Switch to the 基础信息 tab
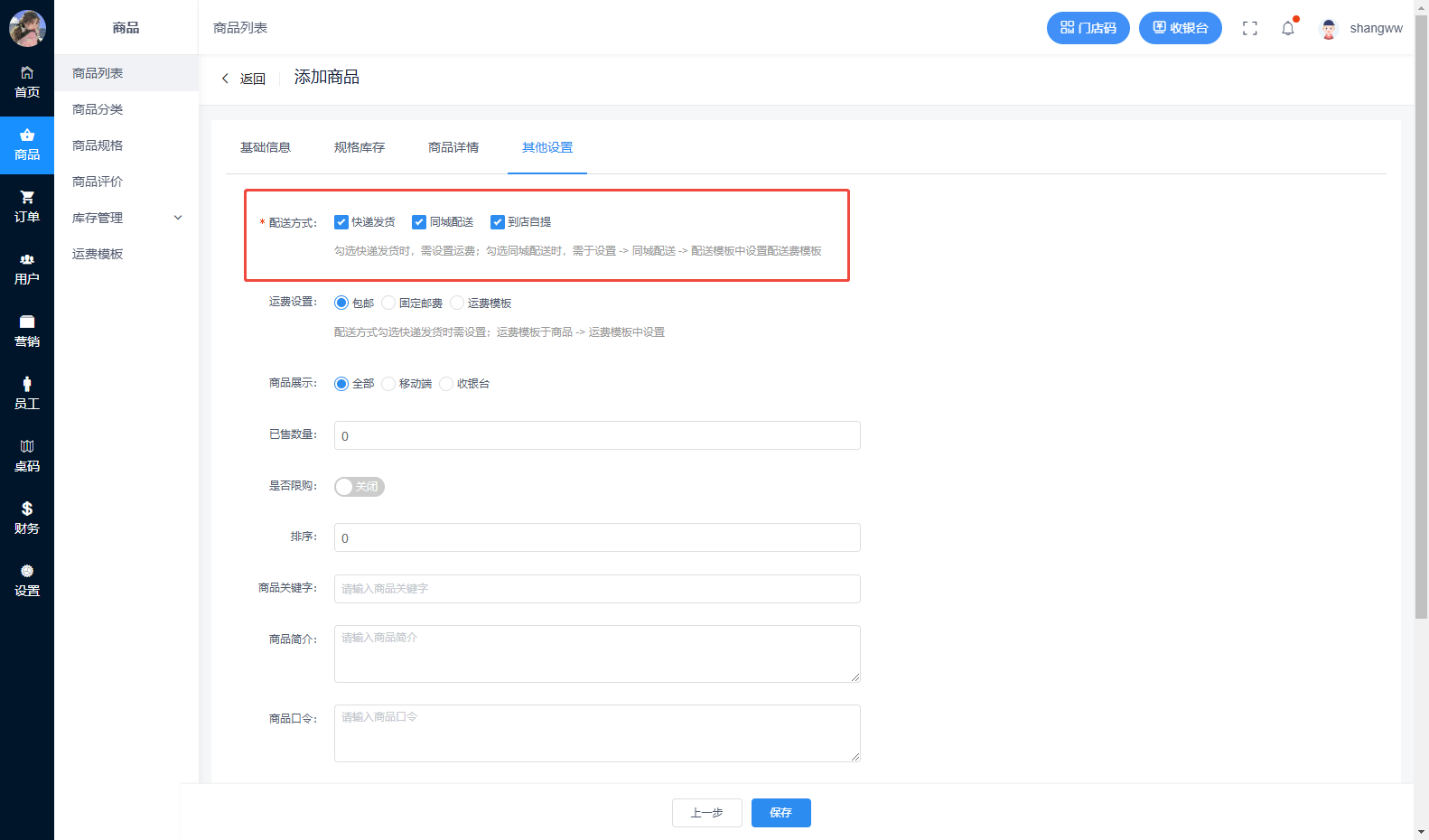 (265, 147)
